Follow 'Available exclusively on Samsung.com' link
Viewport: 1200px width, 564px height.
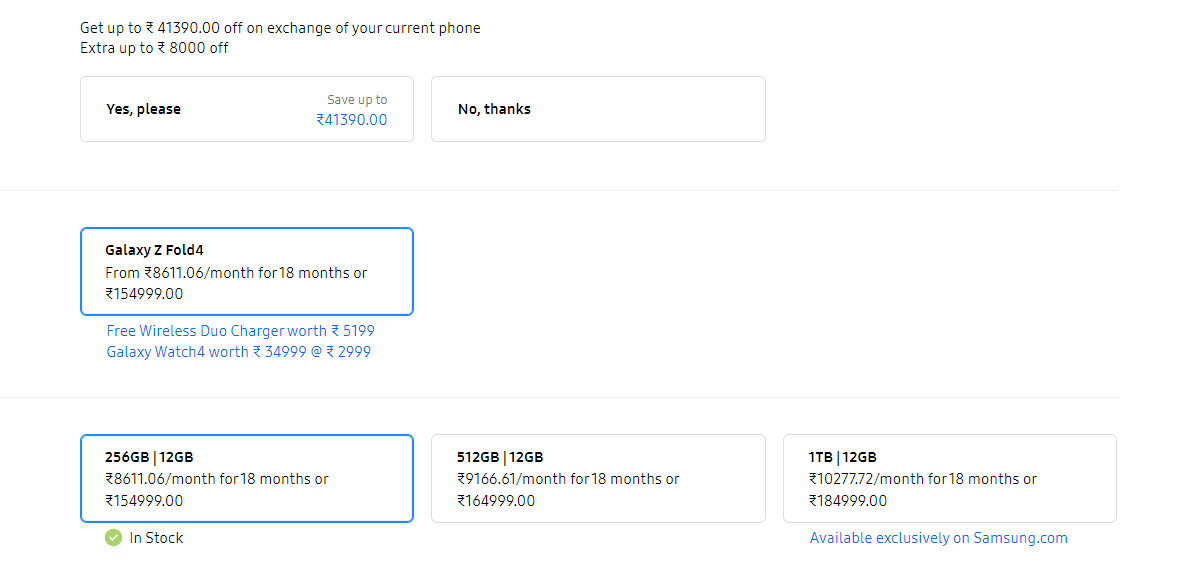point(938,538)
